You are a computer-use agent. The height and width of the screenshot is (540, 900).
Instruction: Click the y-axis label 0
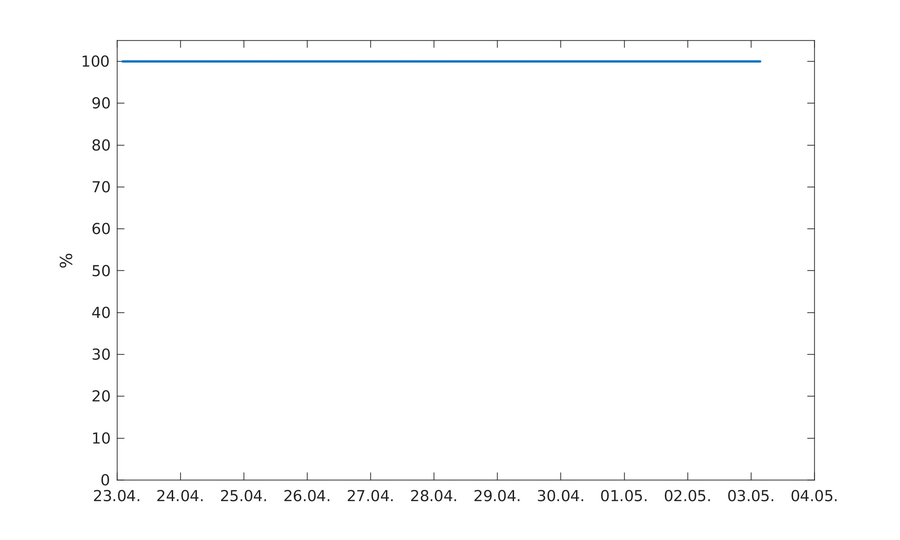pos(105,480)
